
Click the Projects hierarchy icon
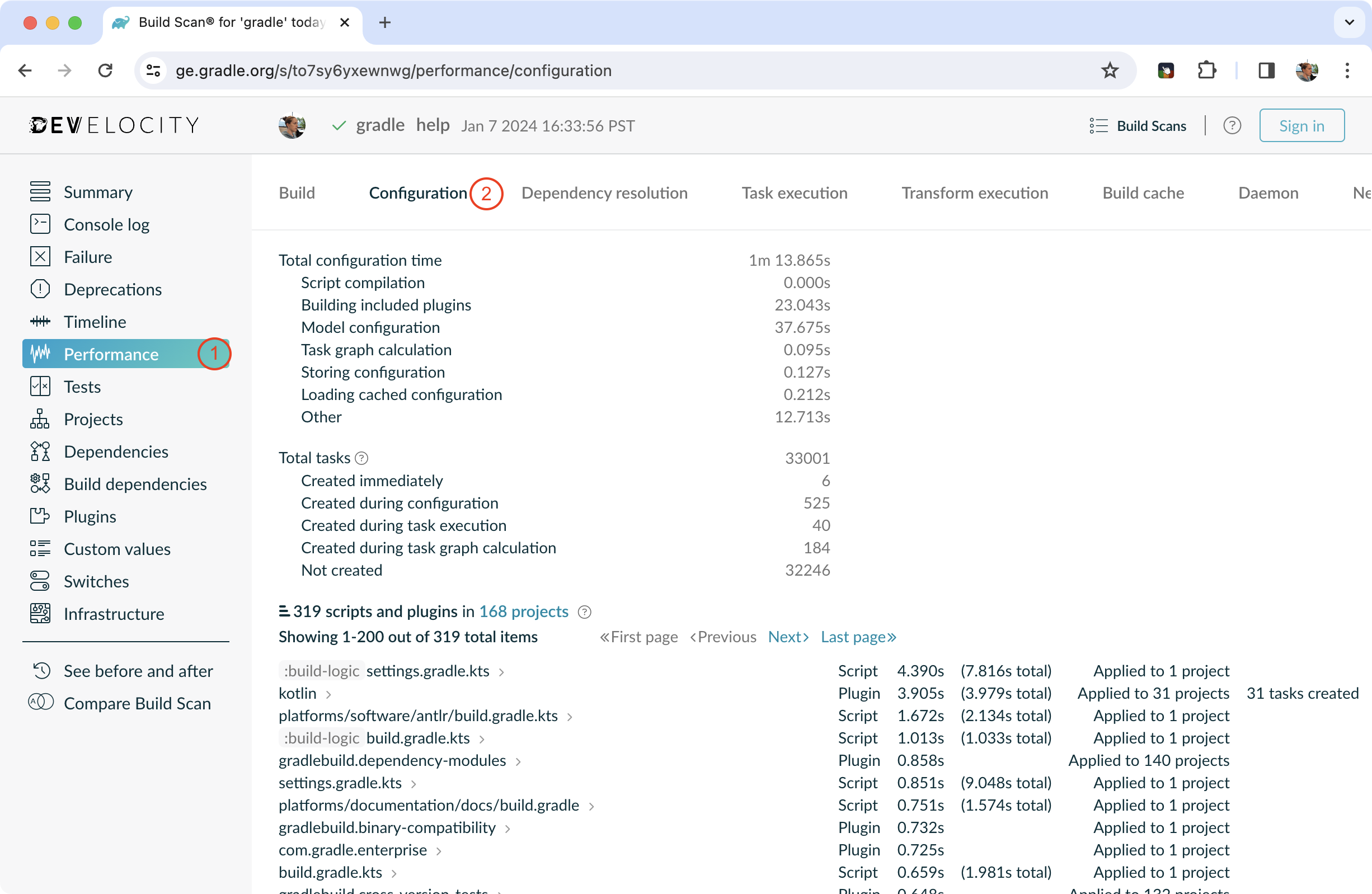(40, 418)
